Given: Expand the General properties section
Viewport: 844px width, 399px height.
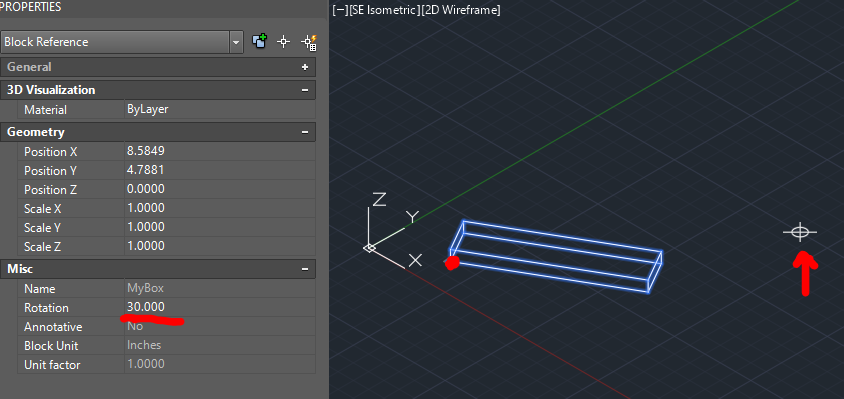Looking at the screenshot, I should [305, 67].
